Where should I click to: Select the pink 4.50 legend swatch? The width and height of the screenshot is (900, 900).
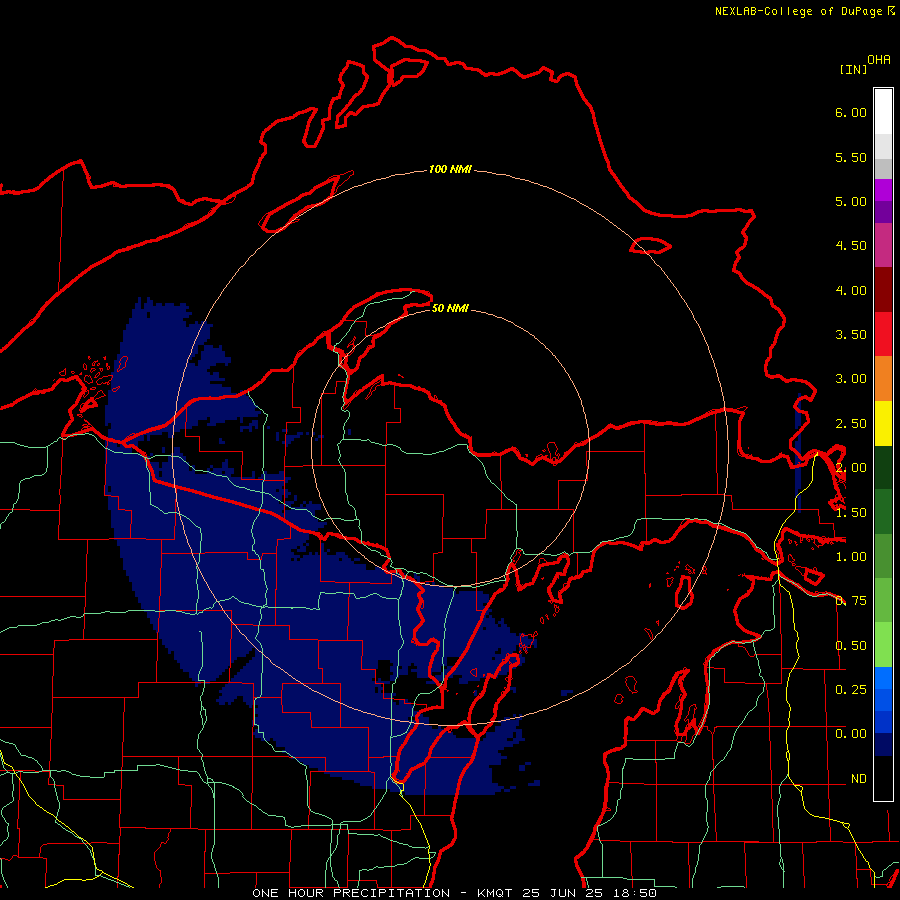click(883, 245)
